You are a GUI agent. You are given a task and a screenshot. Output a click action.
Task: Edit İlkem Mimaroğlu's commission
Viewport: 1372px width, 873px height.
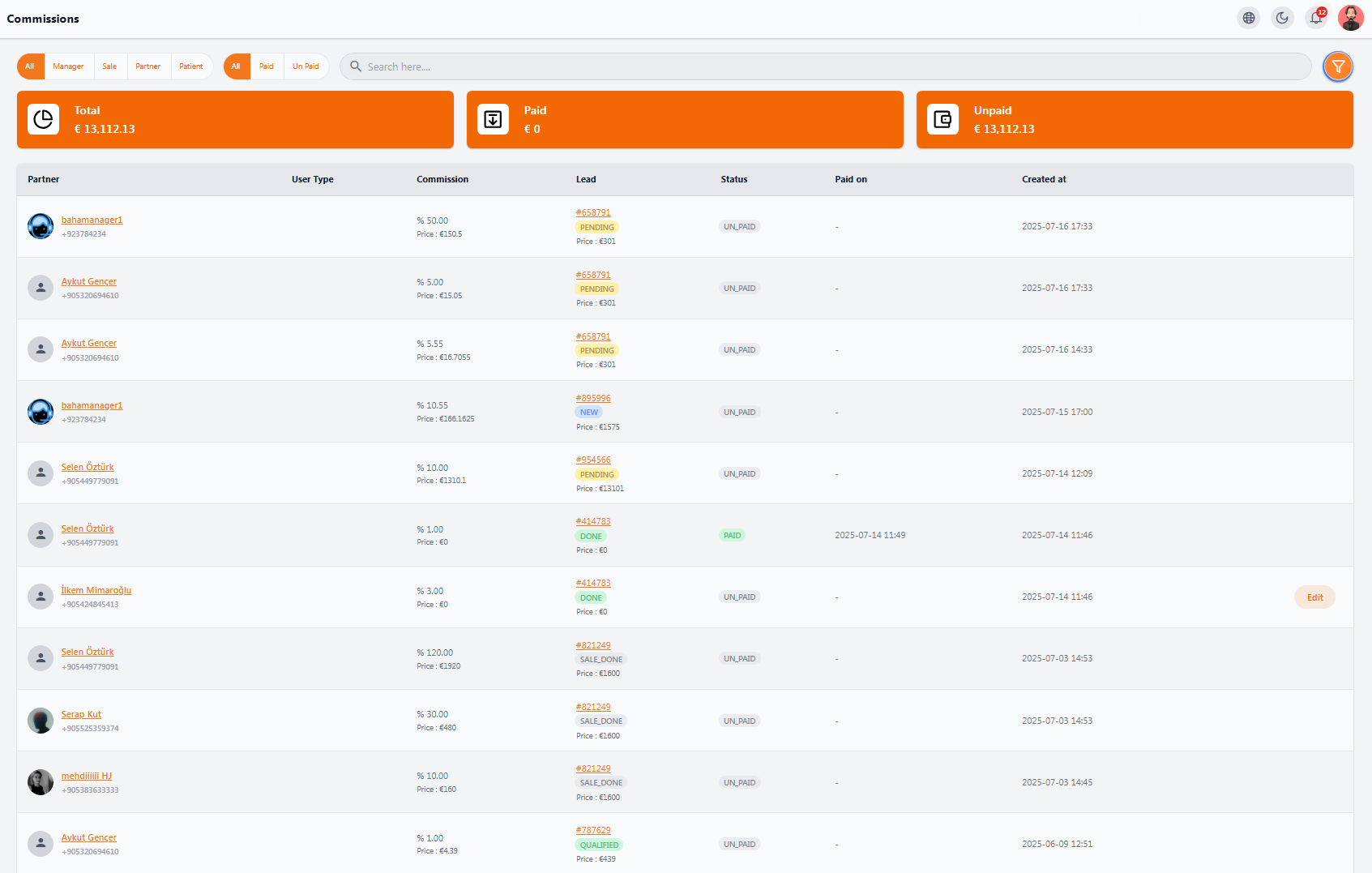point(1314,597)
